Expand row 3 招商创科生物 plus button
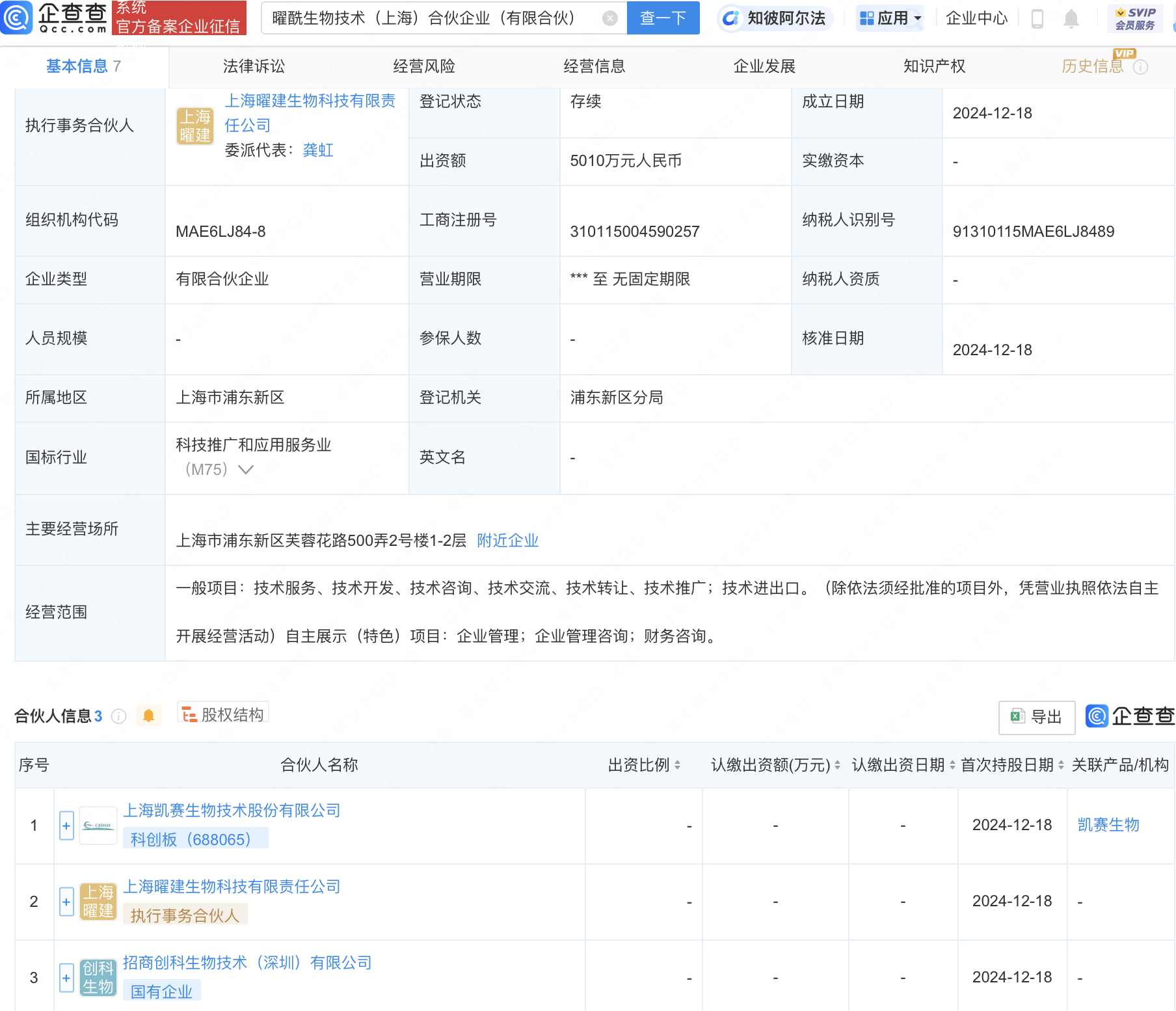 66,978
